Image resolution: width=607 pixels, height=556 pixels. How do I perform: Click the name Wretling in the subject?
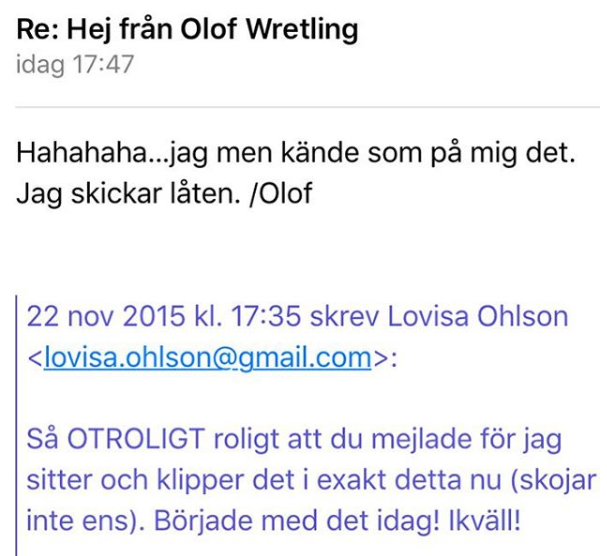302,29
